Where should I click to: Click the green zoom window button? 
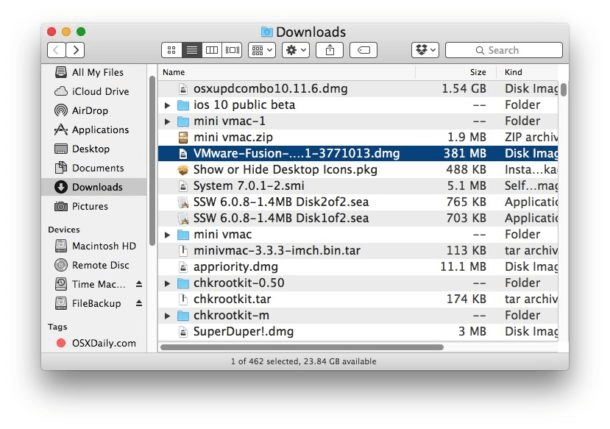tap(81, 32)
